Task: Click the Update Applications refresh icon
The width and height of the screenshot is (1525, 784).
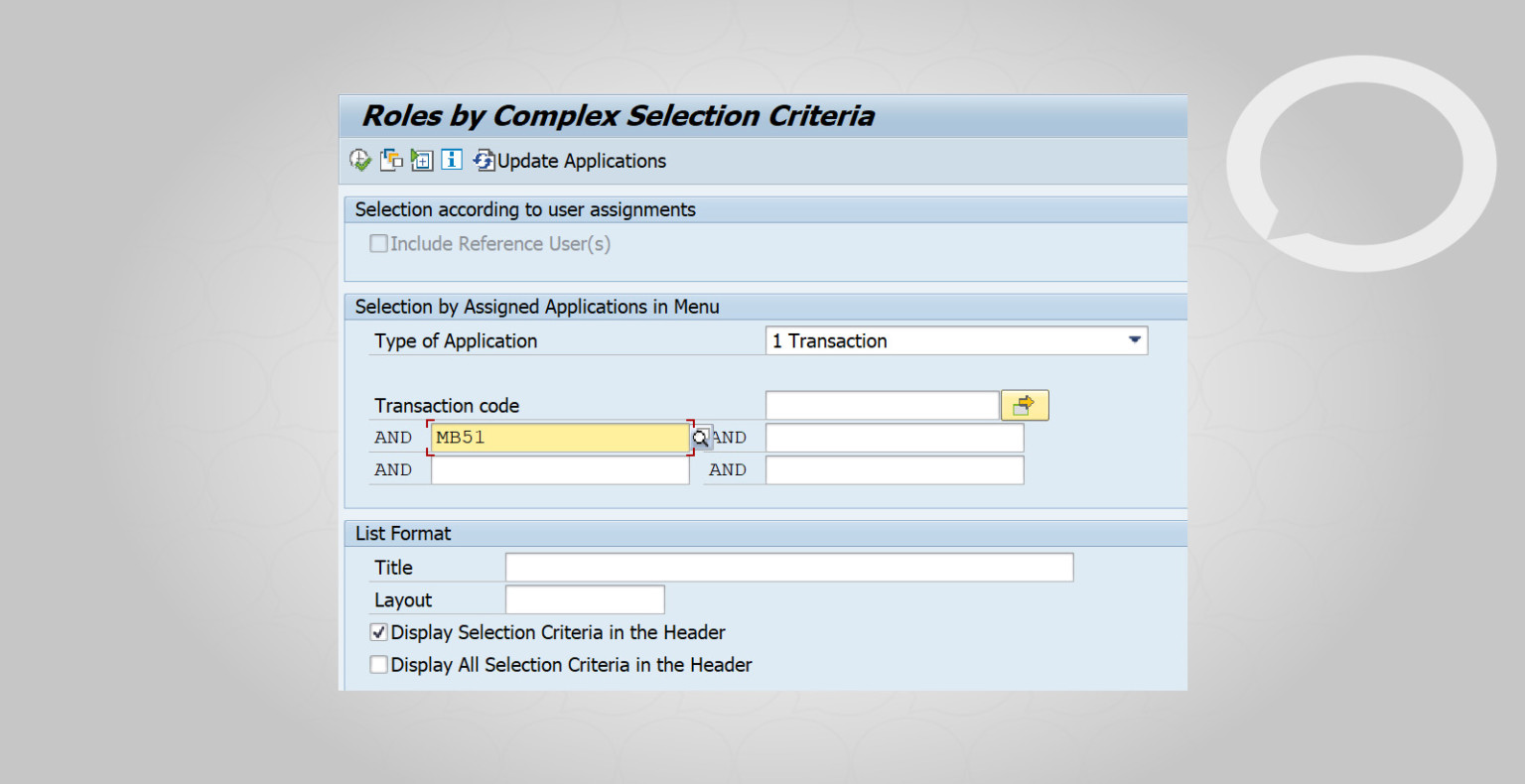Action: pyautogui.click(x=483, y=160)
